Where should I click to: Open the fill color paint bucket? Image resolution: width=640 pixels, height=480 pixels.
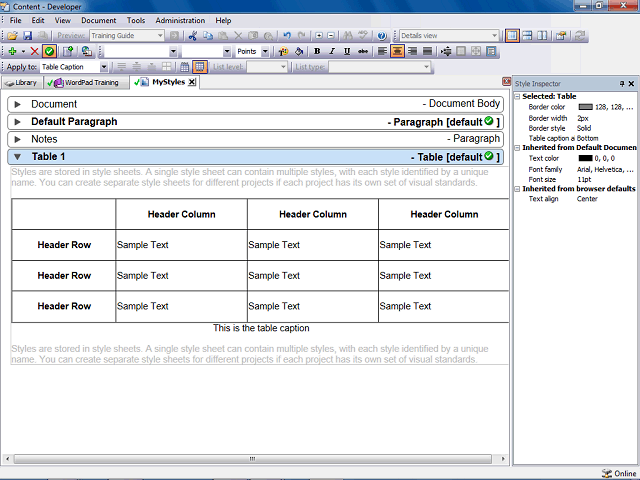click(299, 51)
